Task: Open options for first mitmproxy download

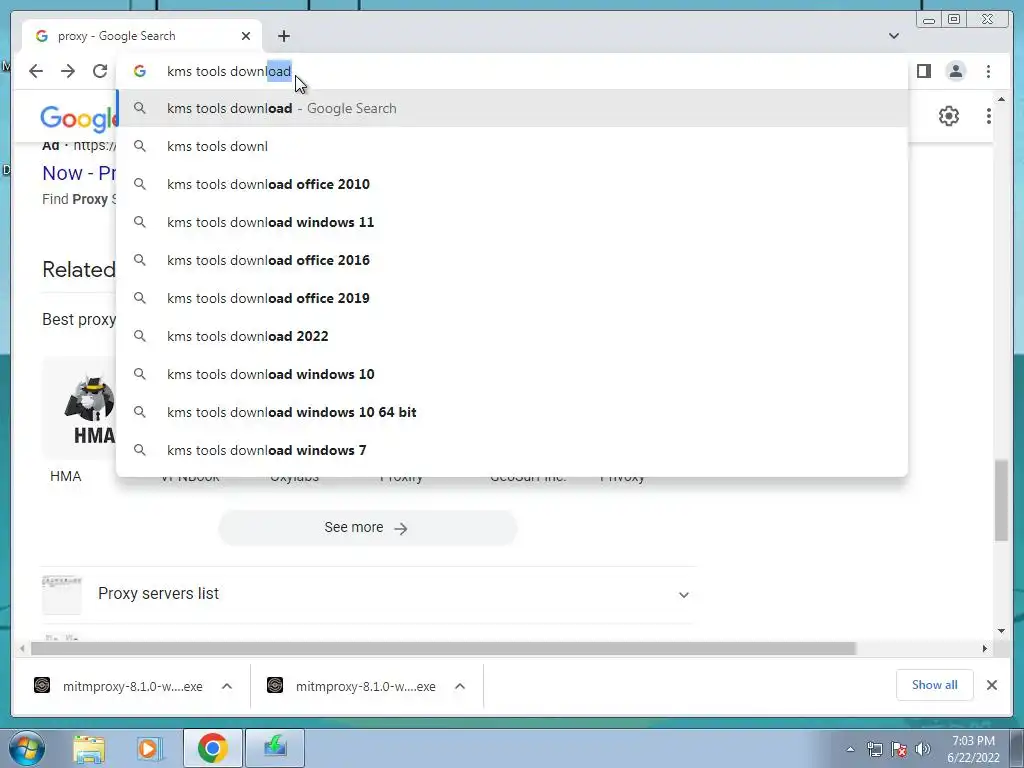Action: (227, 686)
